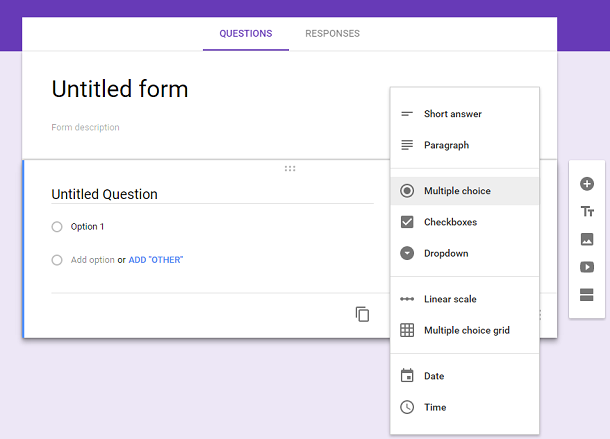Click the Add video icon
Viewport: 610px width, 439px height.
point(587,267)
